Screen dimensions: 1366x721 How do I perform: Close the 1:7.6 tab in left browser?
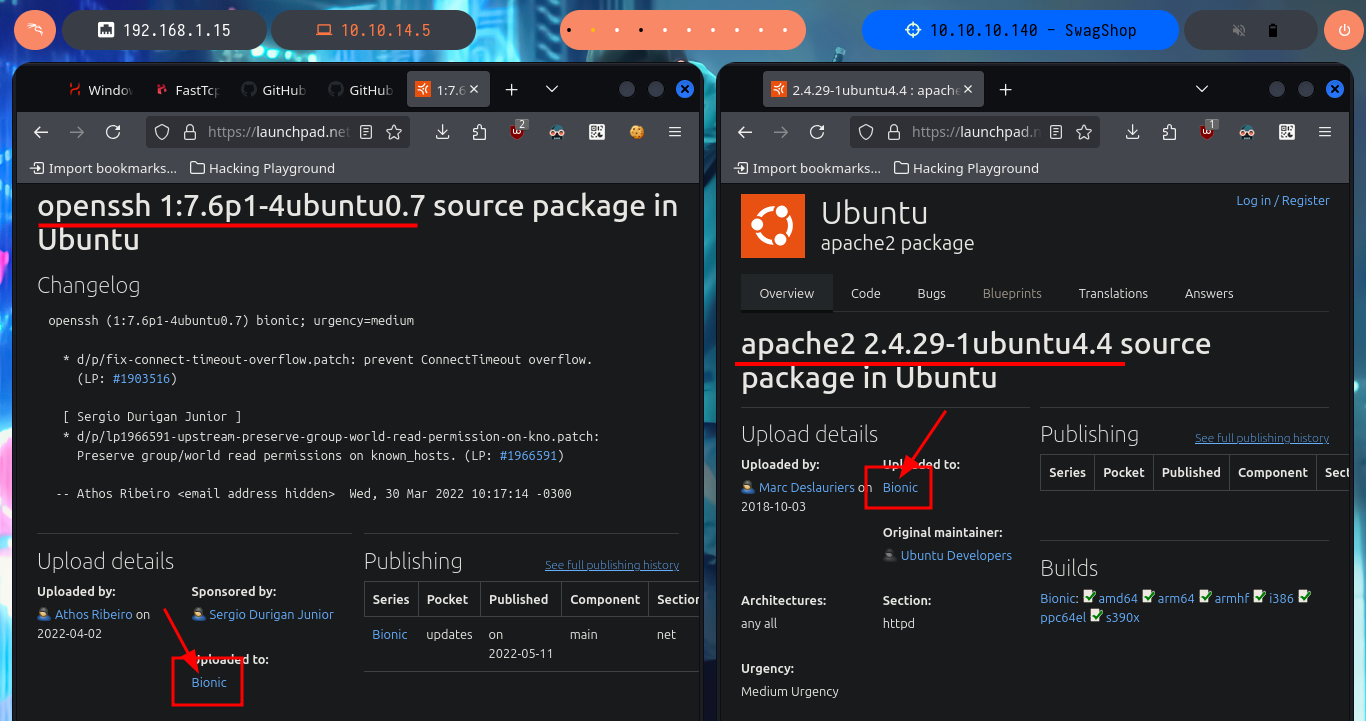click(475, 90)
